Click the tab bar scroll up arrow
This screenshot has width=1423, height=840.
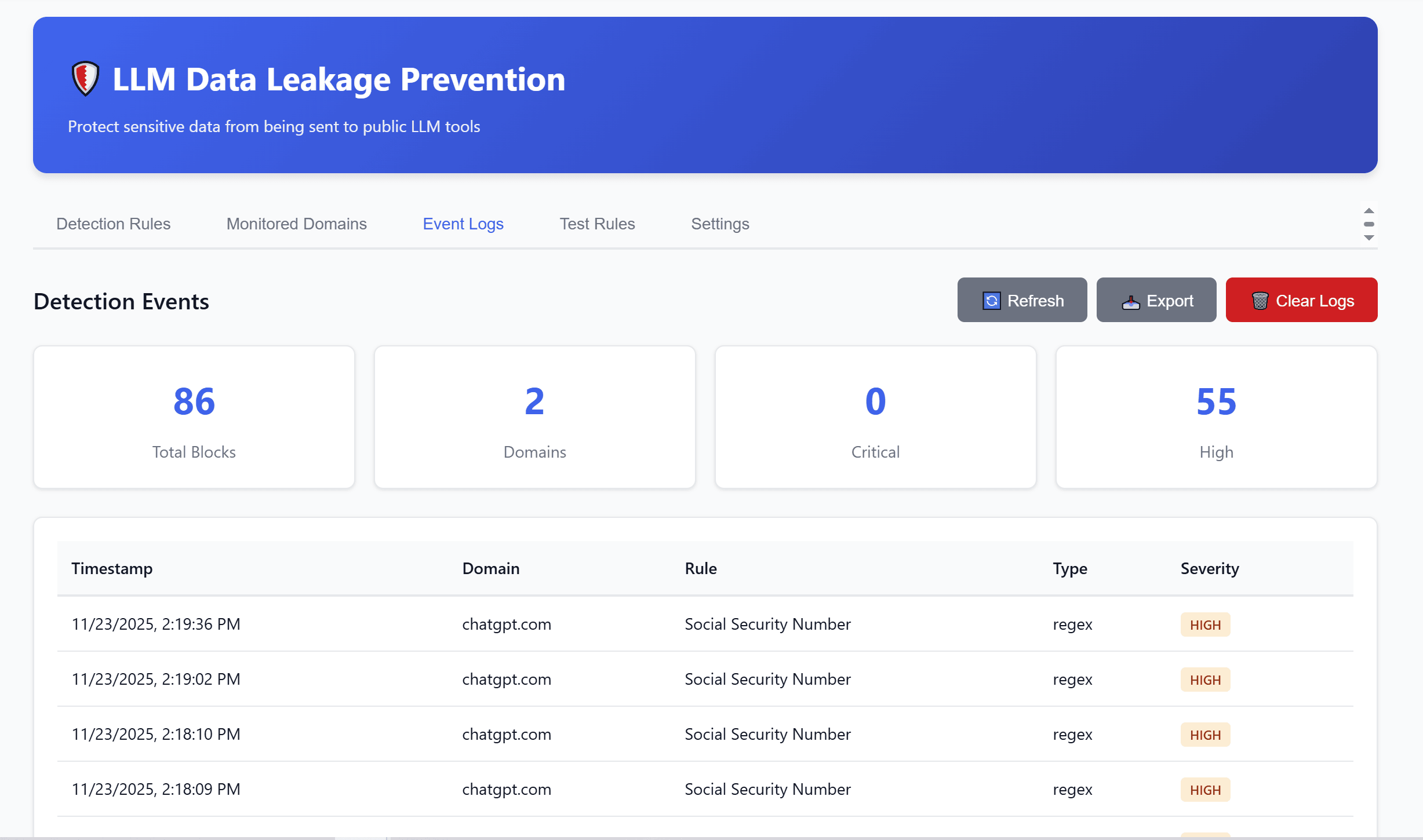1369,211
